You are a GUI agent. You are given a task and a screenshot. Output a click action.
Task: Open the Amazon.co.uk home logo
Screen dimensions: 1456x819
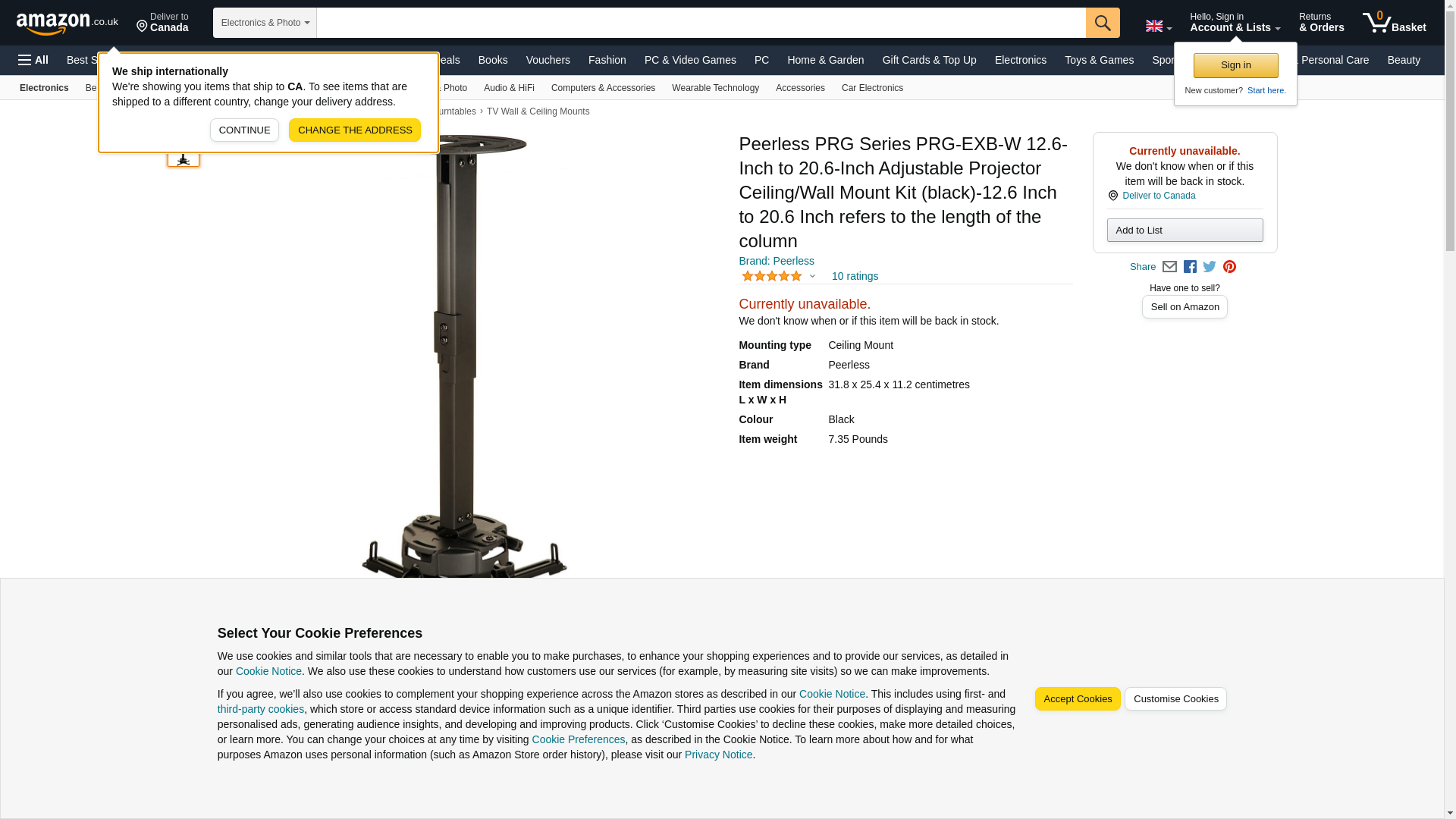(x=67, y=23)
